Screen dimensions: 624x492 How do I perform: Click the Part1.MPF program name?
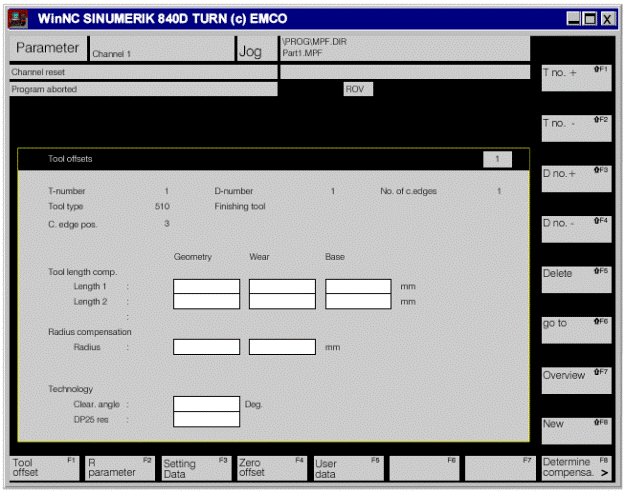[x=302, y=53]
